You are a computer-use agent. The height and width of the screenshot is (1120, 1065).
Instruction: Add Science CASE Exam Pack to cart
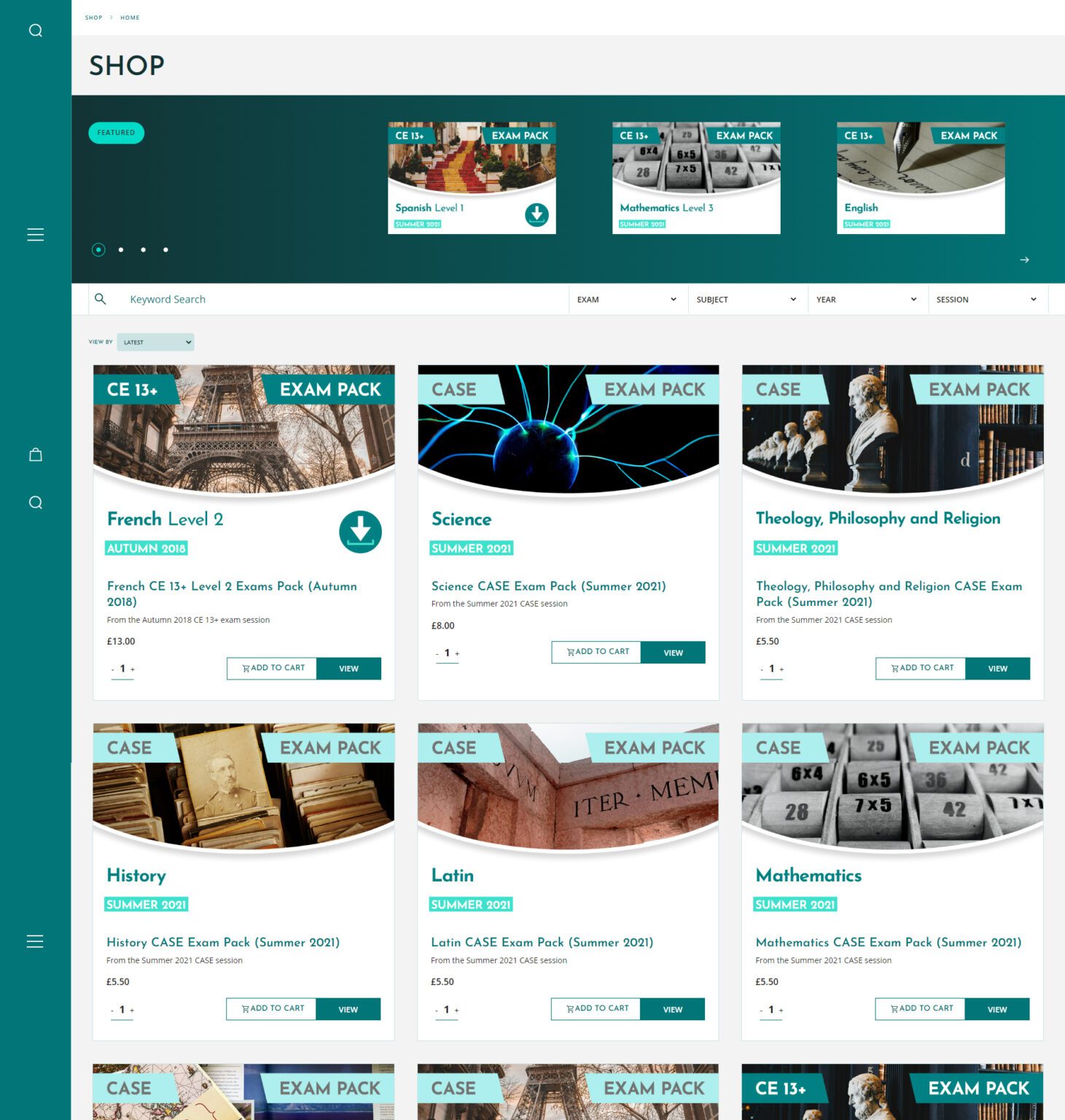click(596, 652)
